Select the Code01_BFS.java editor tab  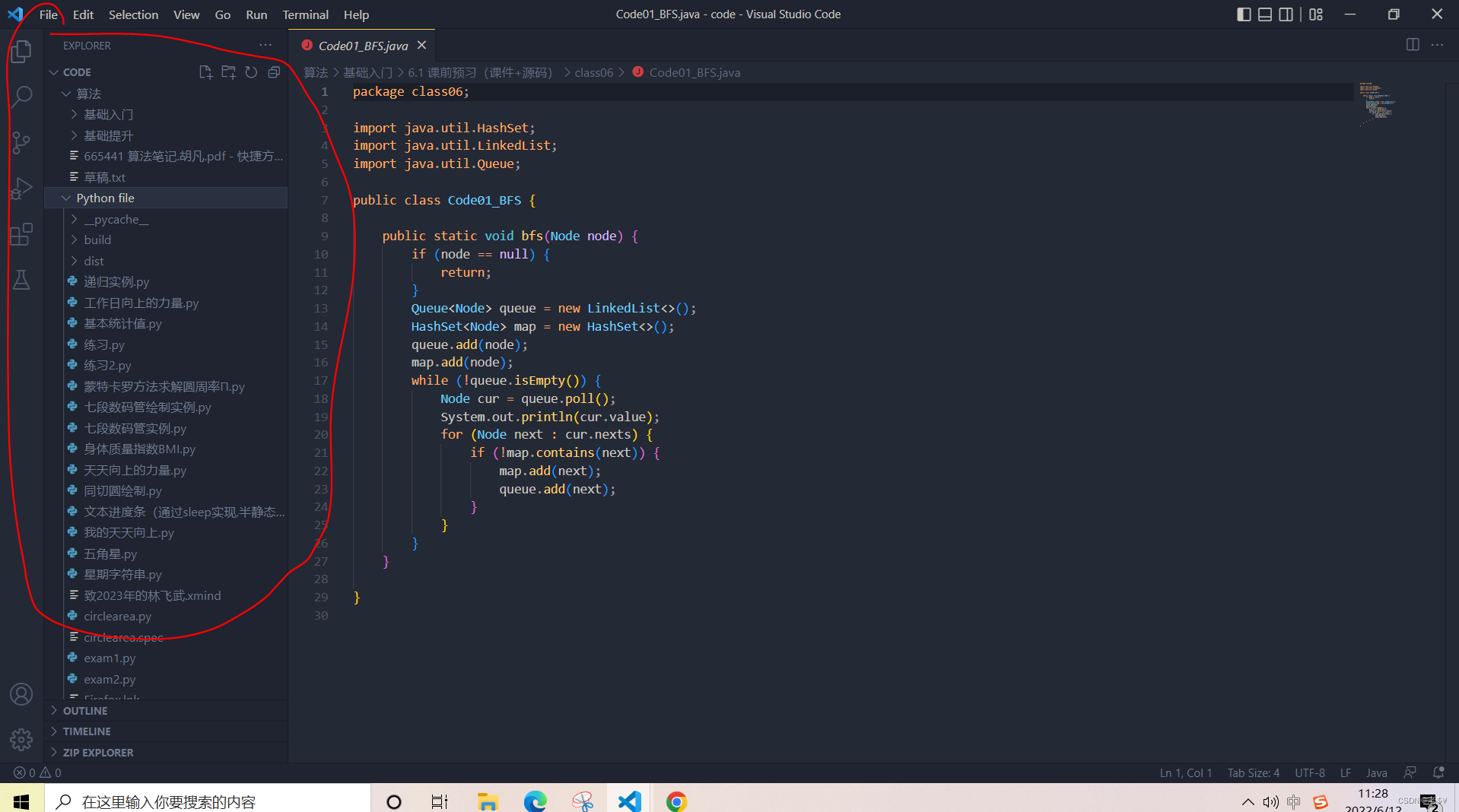coord(362,46)
